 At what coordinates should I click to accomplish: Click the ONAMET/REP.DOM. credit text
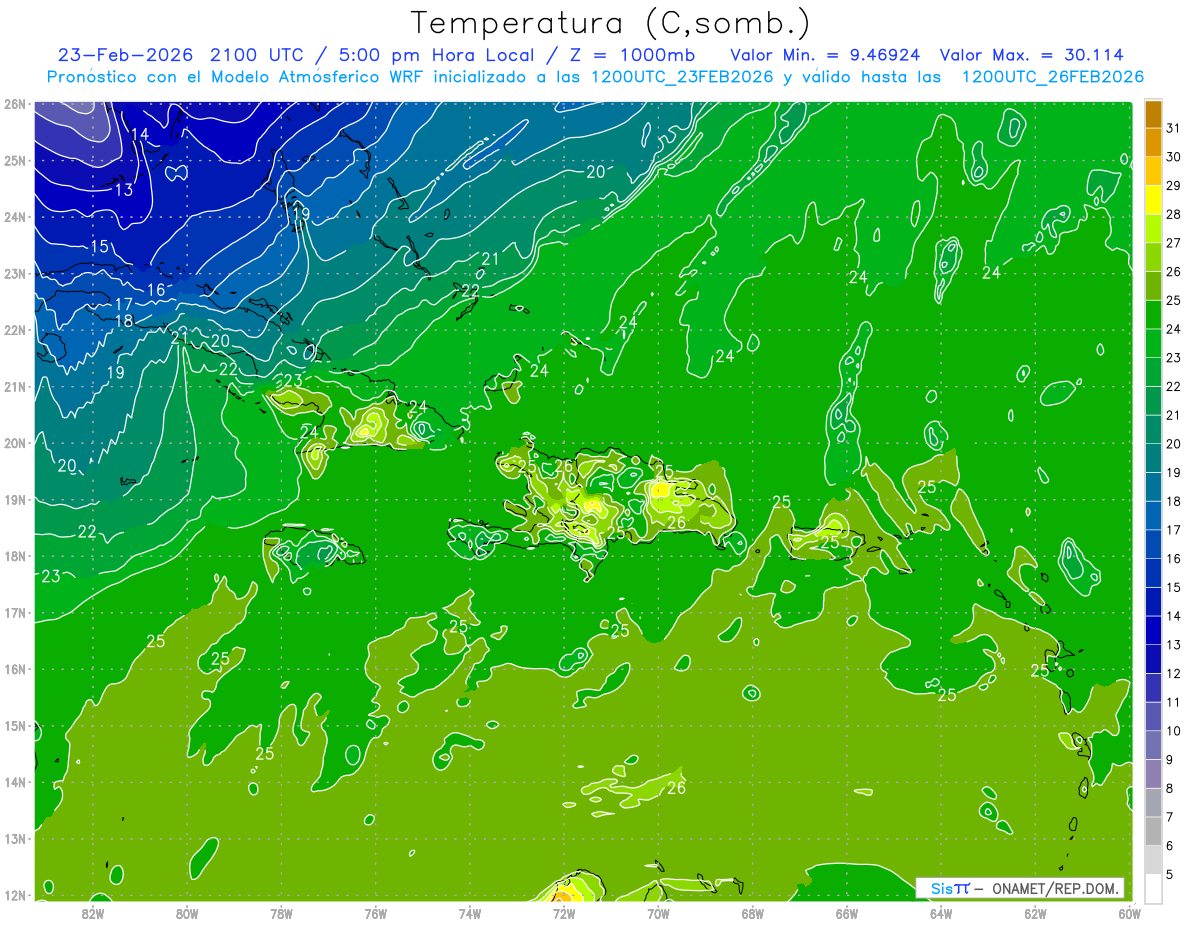point(1056,888)
